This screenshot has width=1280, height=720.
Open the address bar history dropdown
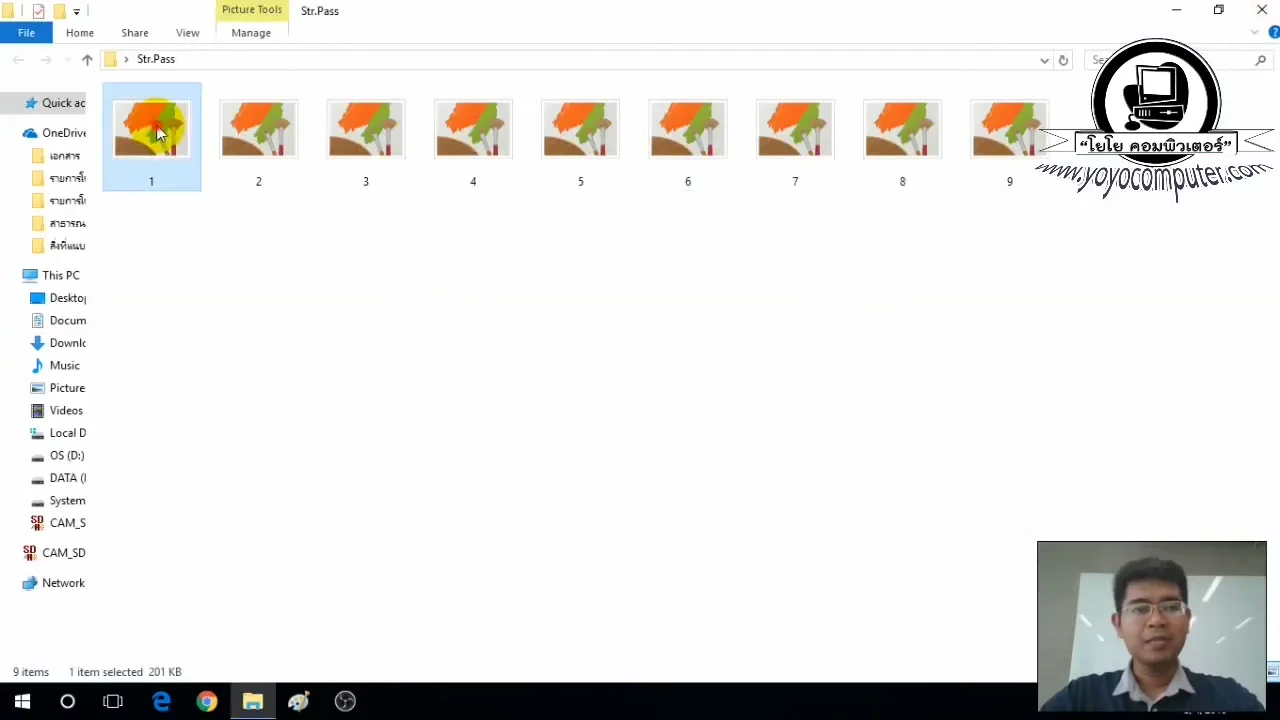(x=1044, y=60)
